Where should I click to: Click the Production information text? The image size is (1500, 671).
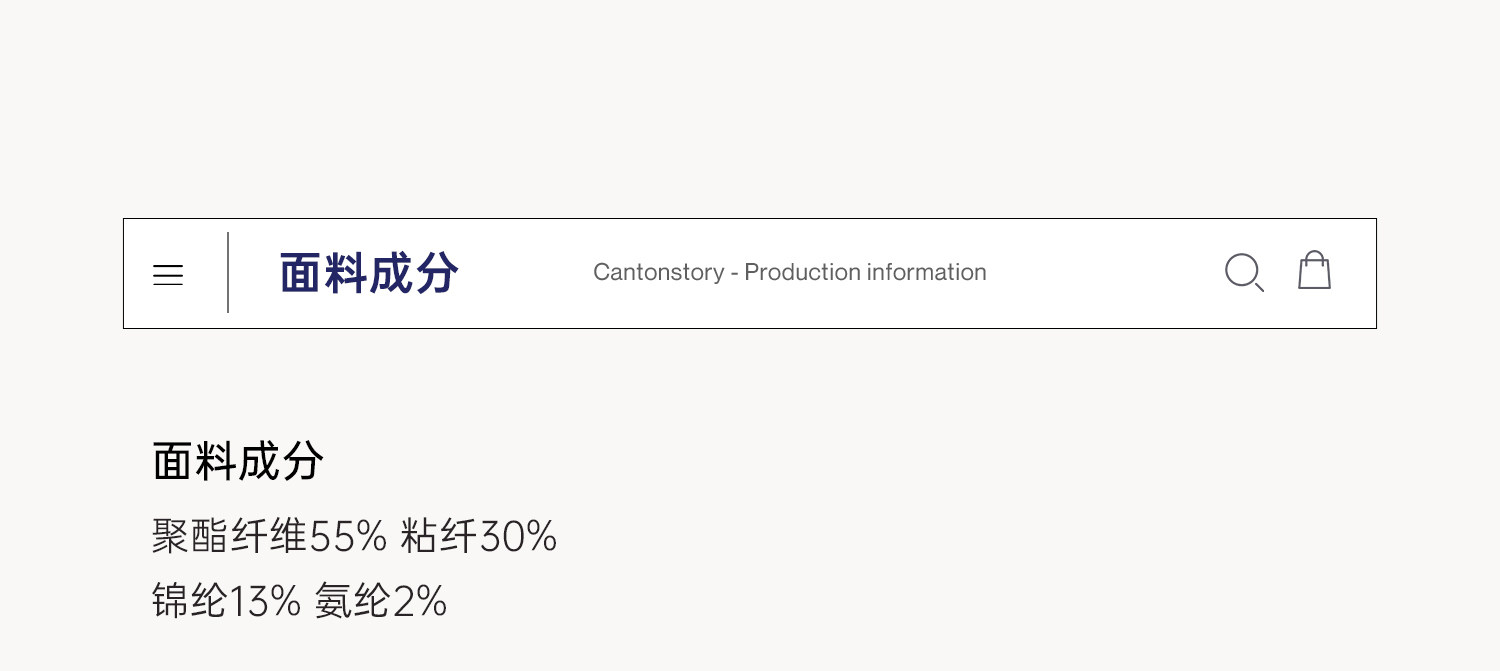pyautogui.click(x=865, y=272)
